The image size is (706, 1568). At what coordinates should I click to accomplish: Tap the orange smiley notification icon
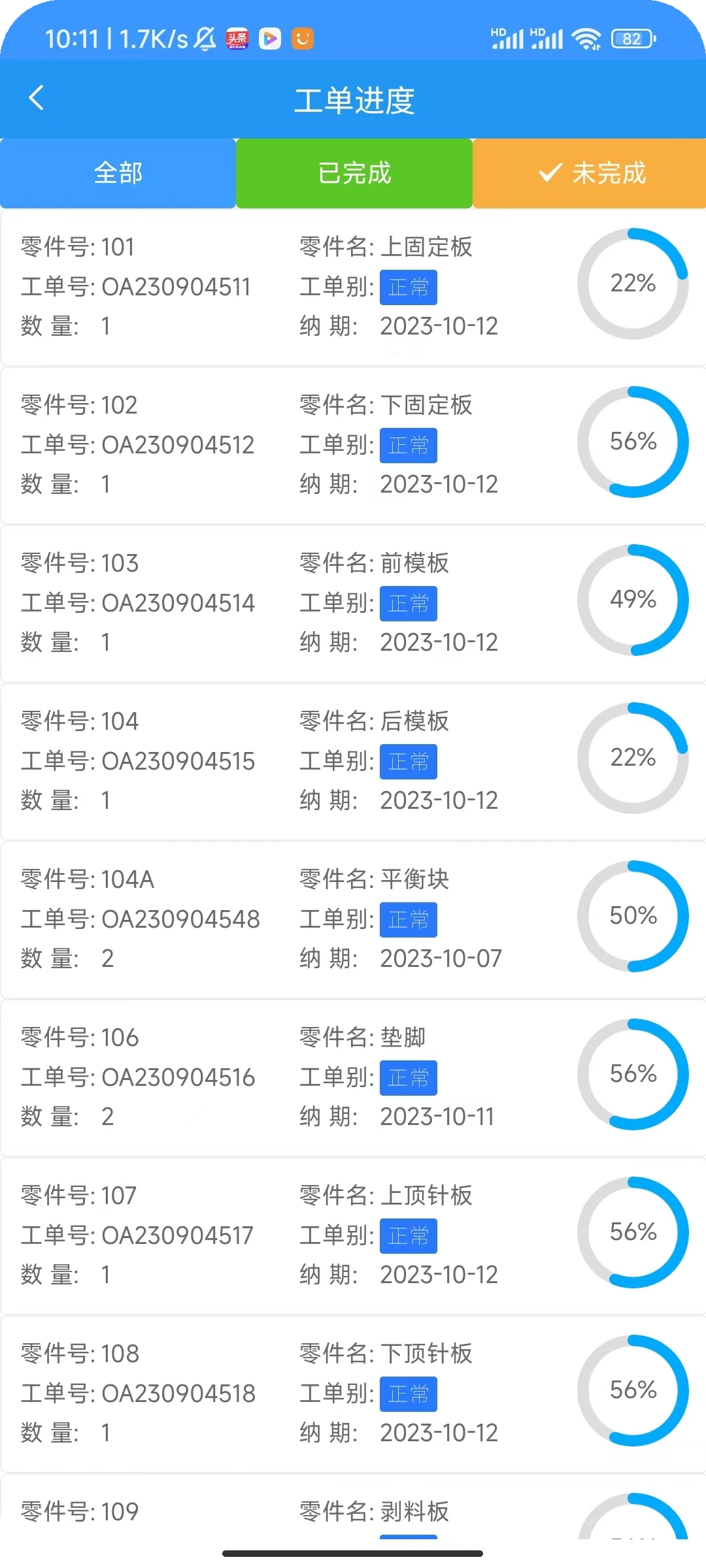pyautogui.click(x=302, y=39)
